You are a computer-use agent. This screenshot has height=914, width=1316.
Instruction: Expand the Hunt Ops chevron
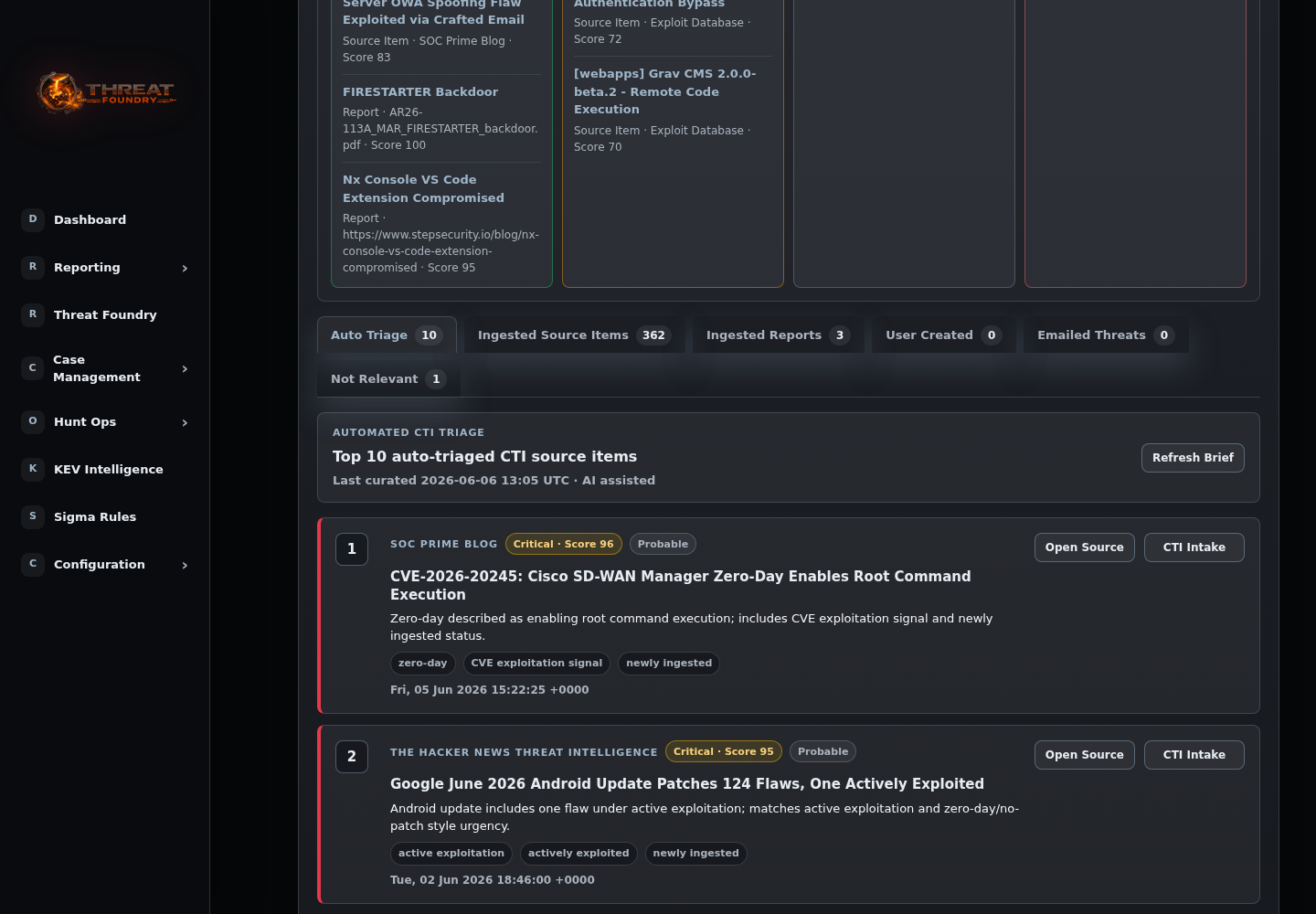185,422
